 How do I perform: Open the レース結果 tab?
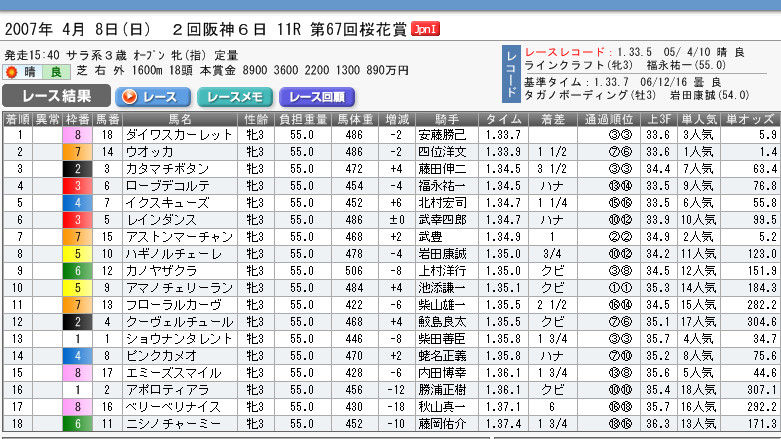click(56, 96)
